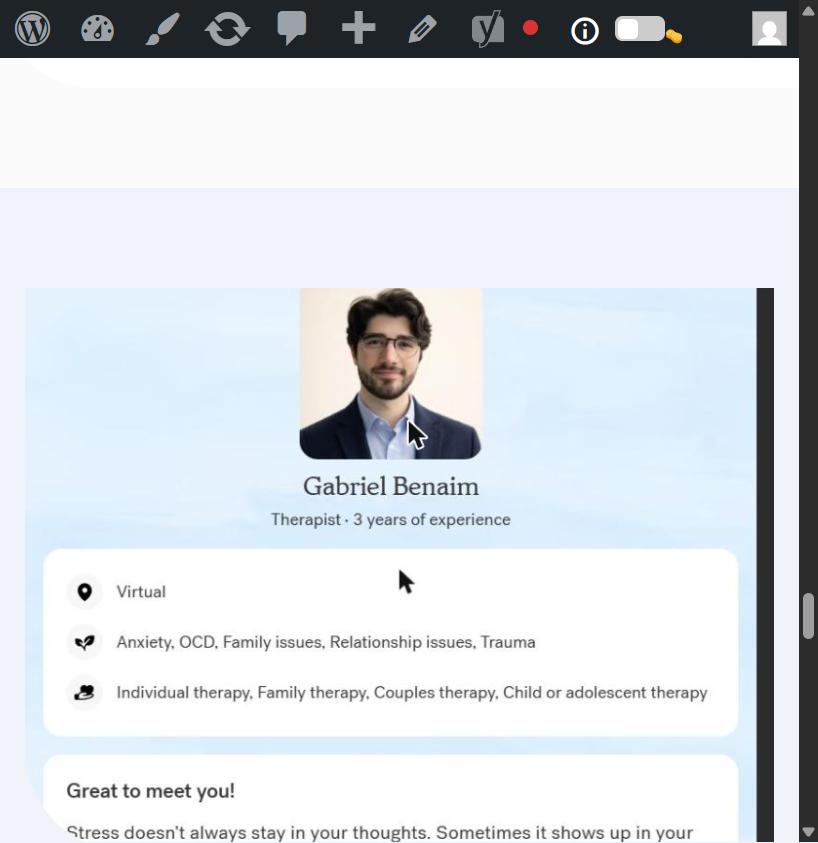The width and height of the screenshot is (818, 843).
Task: Click 'Therapist · 3 years of experience' text
Action: (x=390, y=520)
